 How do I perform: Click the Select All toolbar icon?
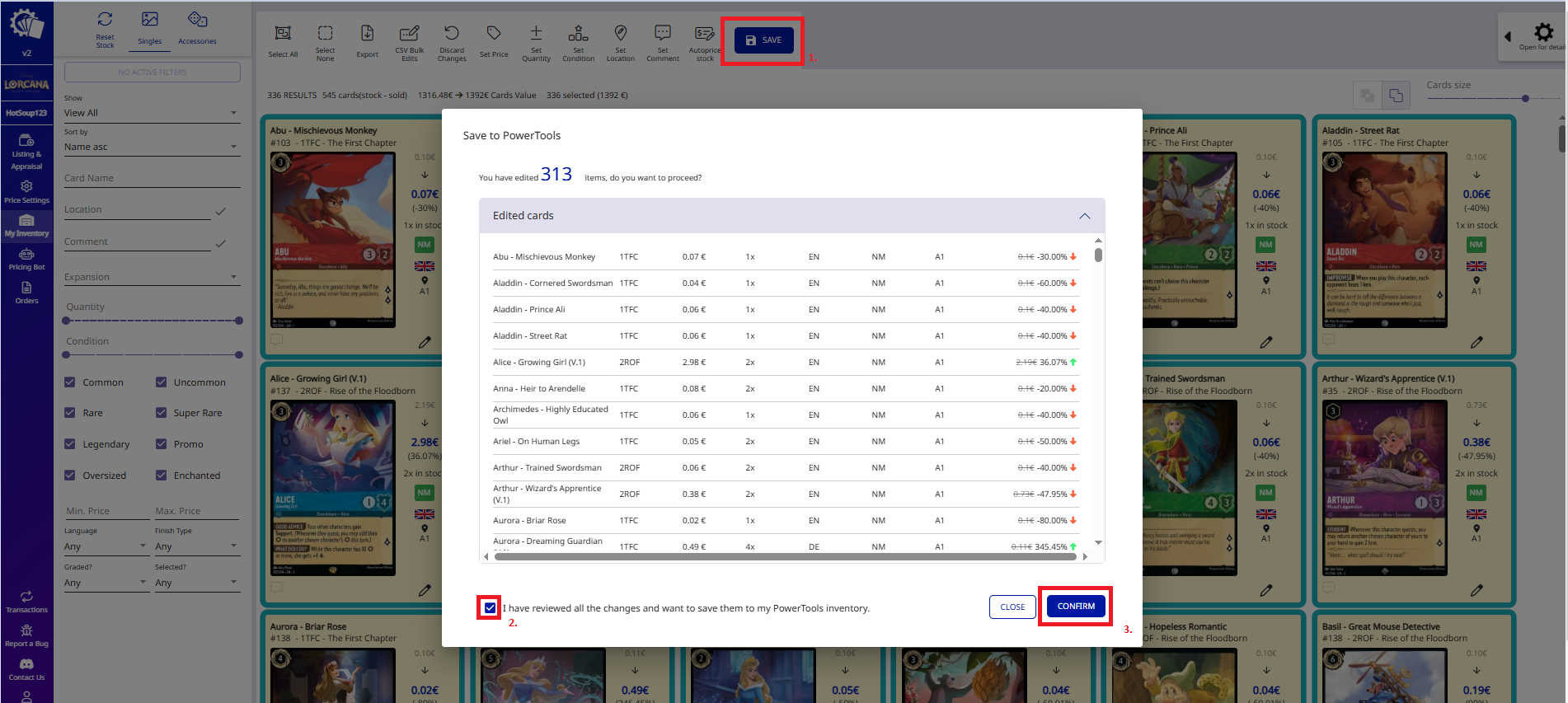(x=283, y=33)
